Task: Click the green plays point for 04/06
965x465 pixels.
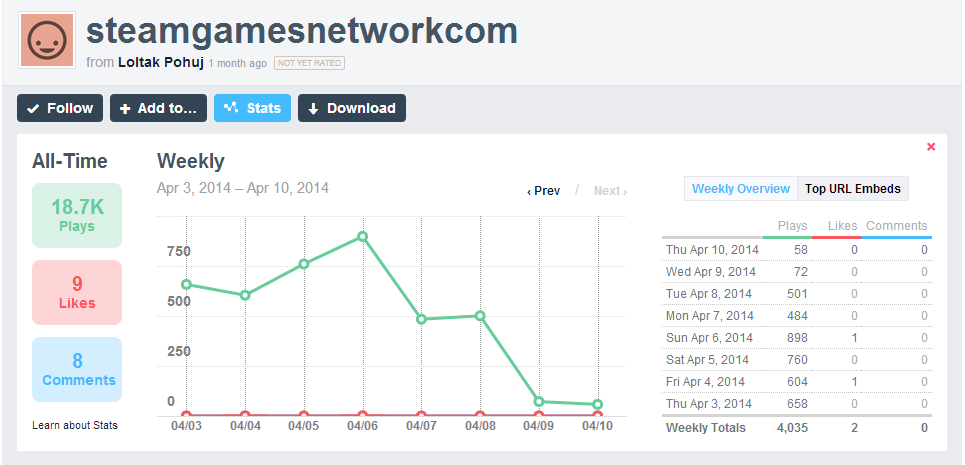Action: coord(362,236)
